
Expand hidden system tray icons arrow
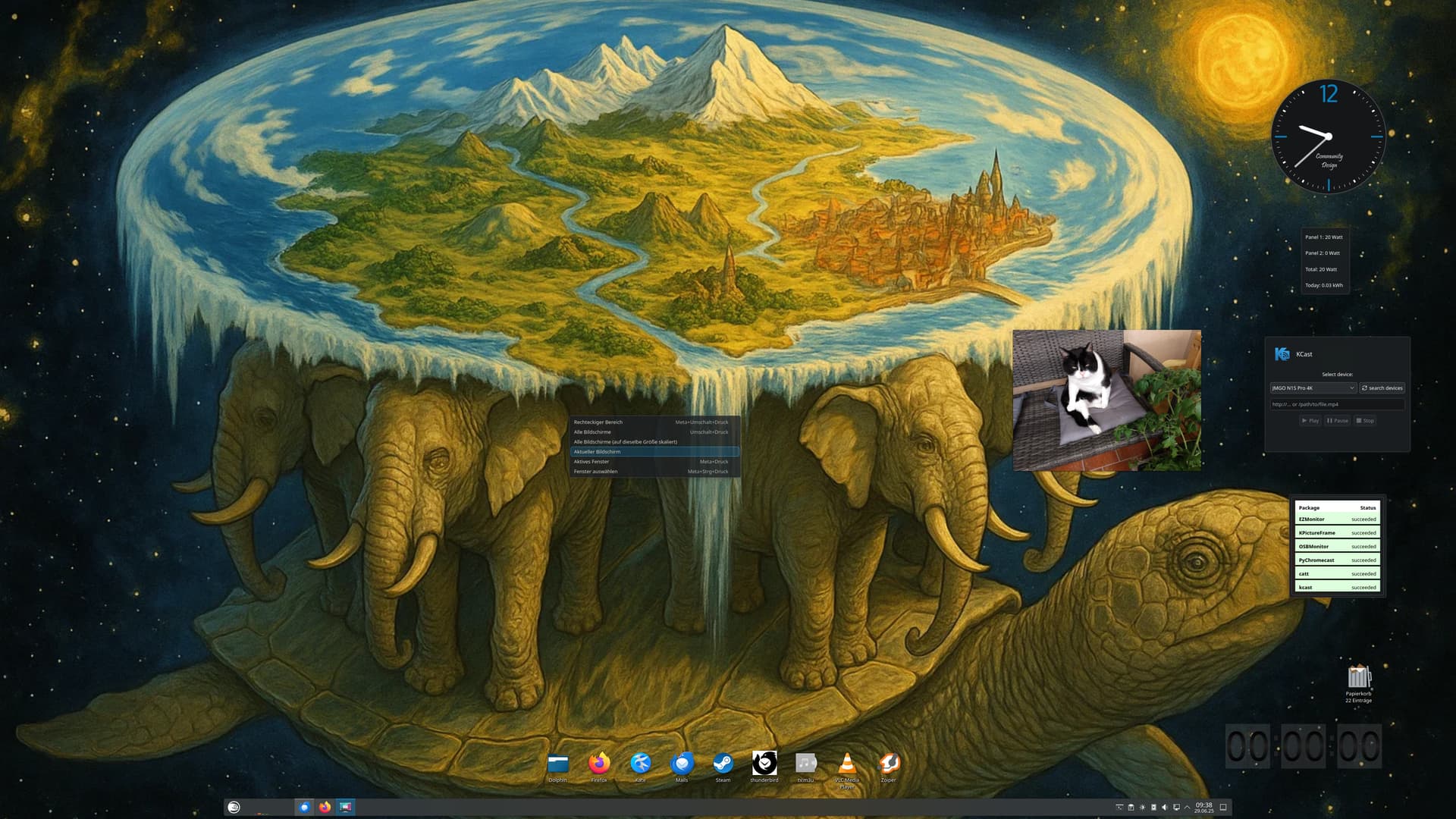pos(1188,807)
